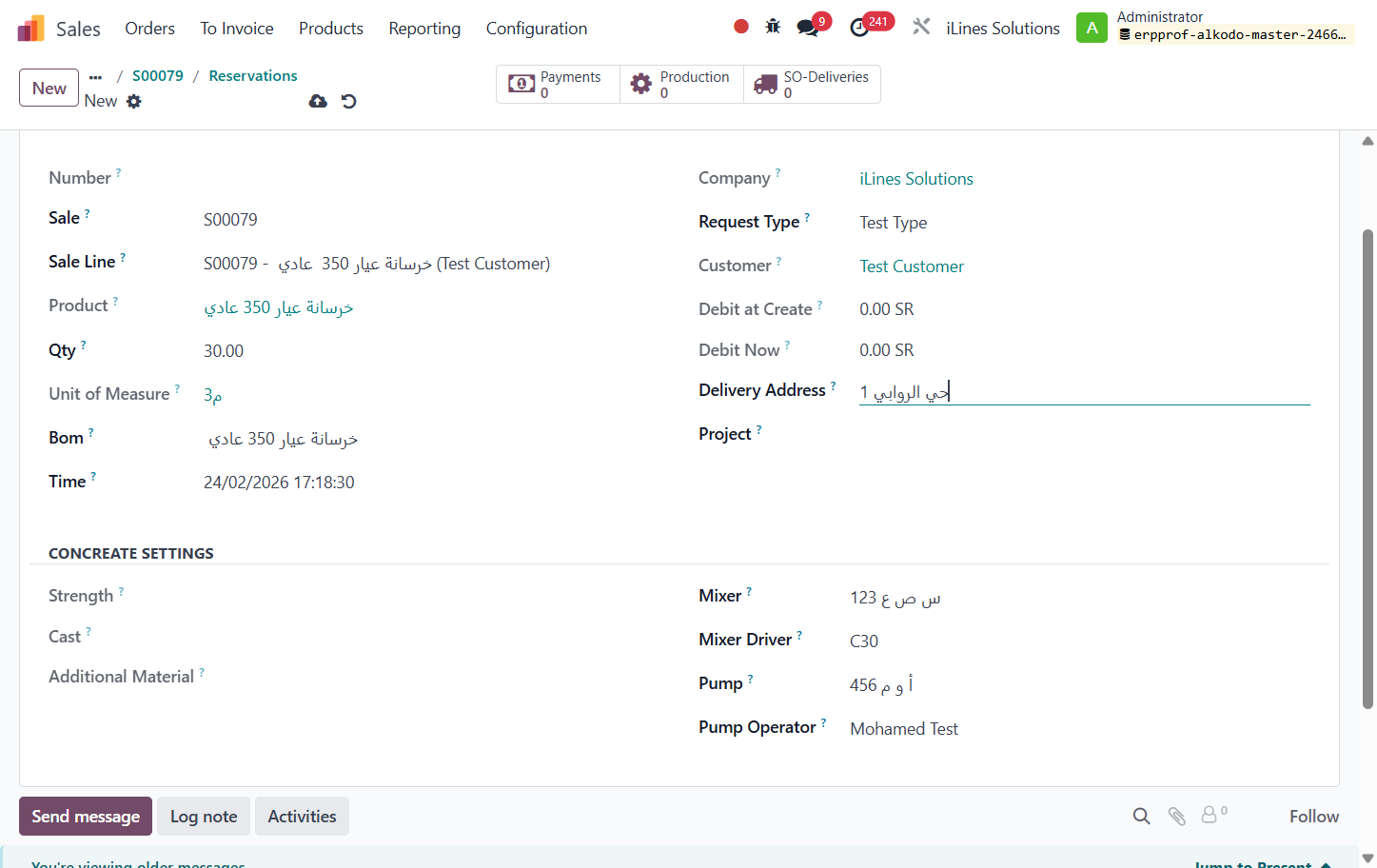Discard changes with the undo icon
Screen dimensions: 1377x868
tap(349, 101)
